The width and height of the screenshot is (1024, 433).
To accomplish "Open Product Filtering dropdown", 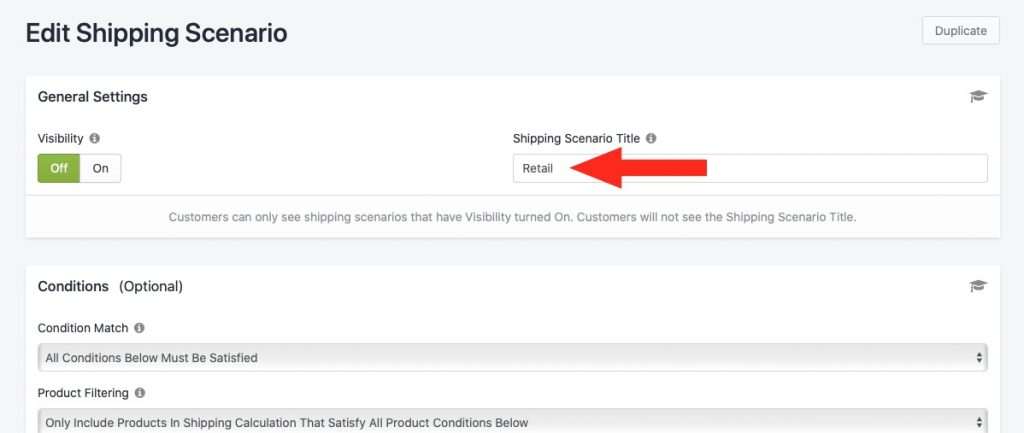I will pyautogui.click(x=513, y=422).
